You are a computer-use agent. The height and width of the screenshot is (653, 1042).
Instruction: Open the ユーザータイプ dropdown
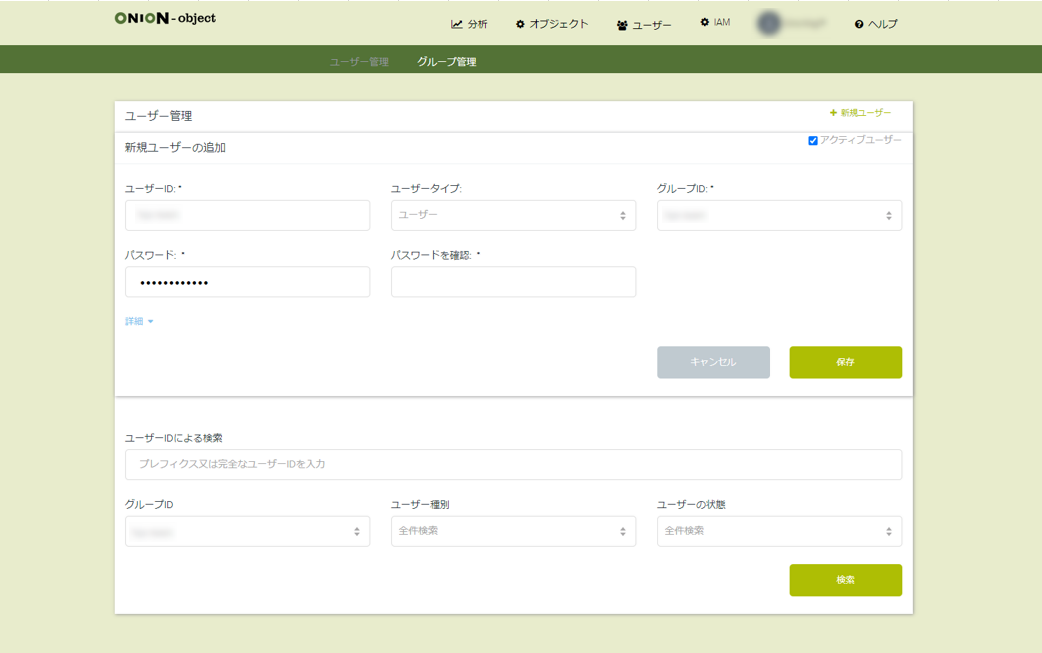coord(513,215)
